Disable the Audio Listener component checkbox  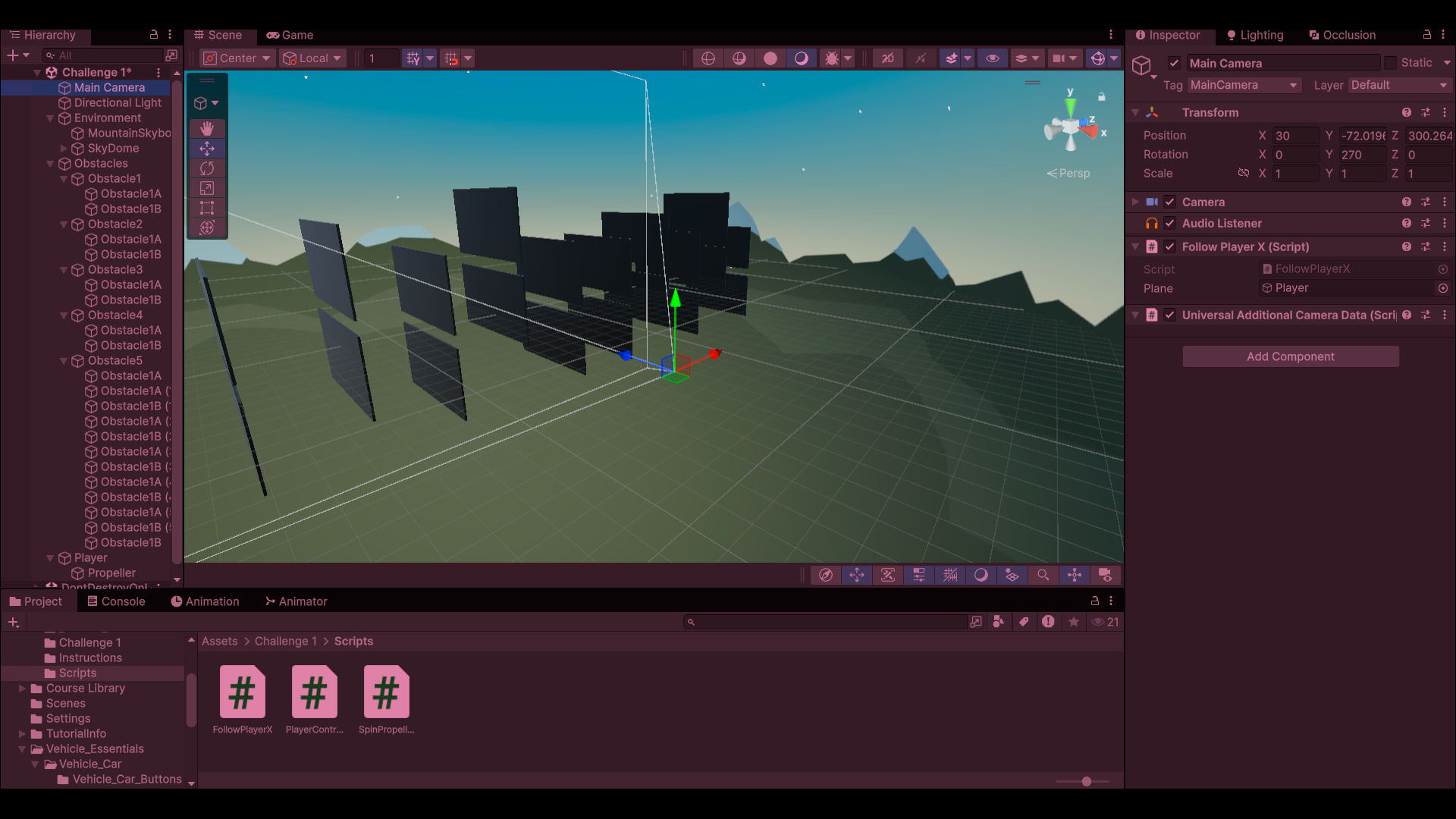[1169, 223]
